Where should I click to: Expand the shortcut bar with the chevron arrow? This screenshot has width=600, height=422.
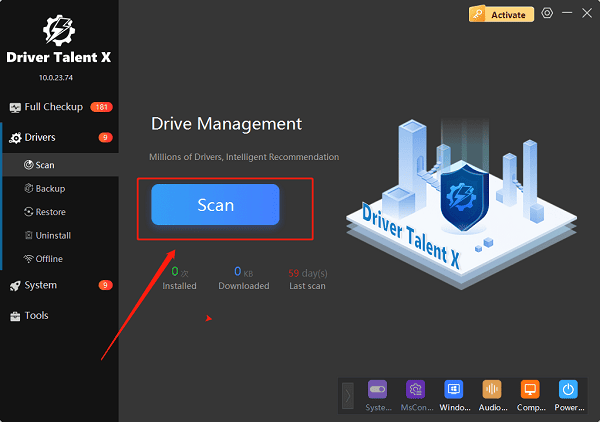(x=348, y=395)
